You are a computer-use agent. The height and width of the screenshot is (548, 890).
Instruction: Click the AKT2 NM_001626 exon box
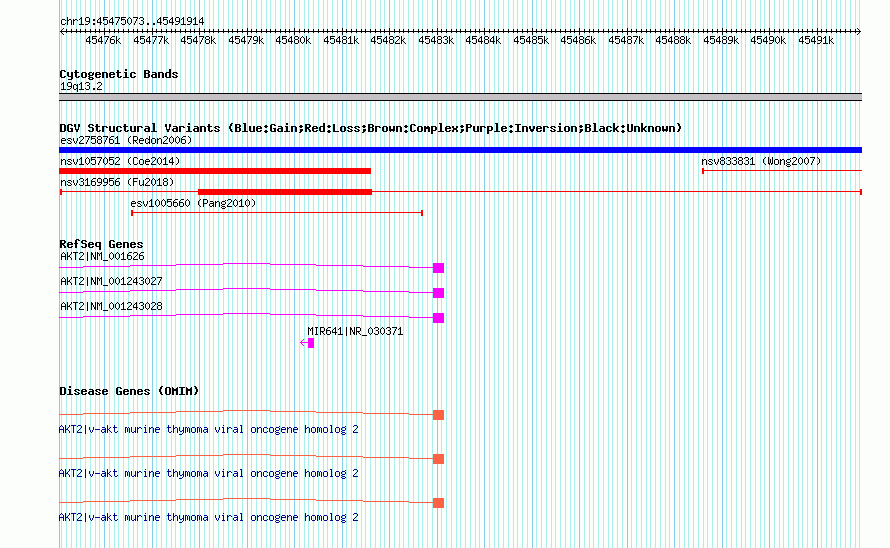(438, 268)
